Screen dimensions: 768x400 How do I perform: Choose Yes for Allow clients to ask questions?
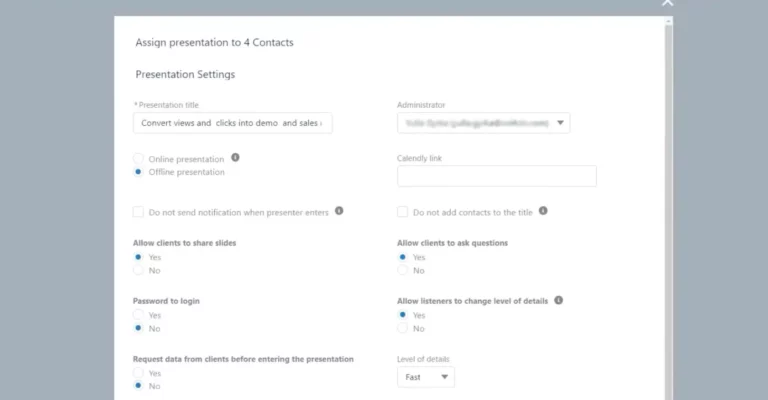(x=402, y=257)
